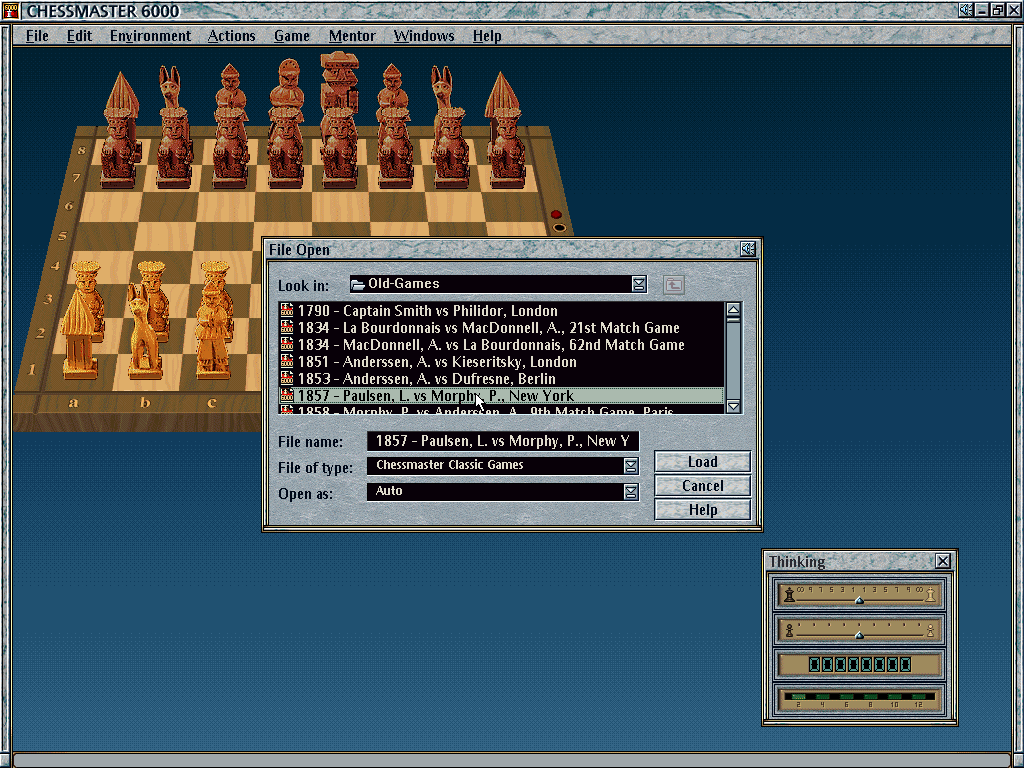Viewport: 1024px width, 768px height.
Task: Open the Windows menu
Action: coord(424,36)
